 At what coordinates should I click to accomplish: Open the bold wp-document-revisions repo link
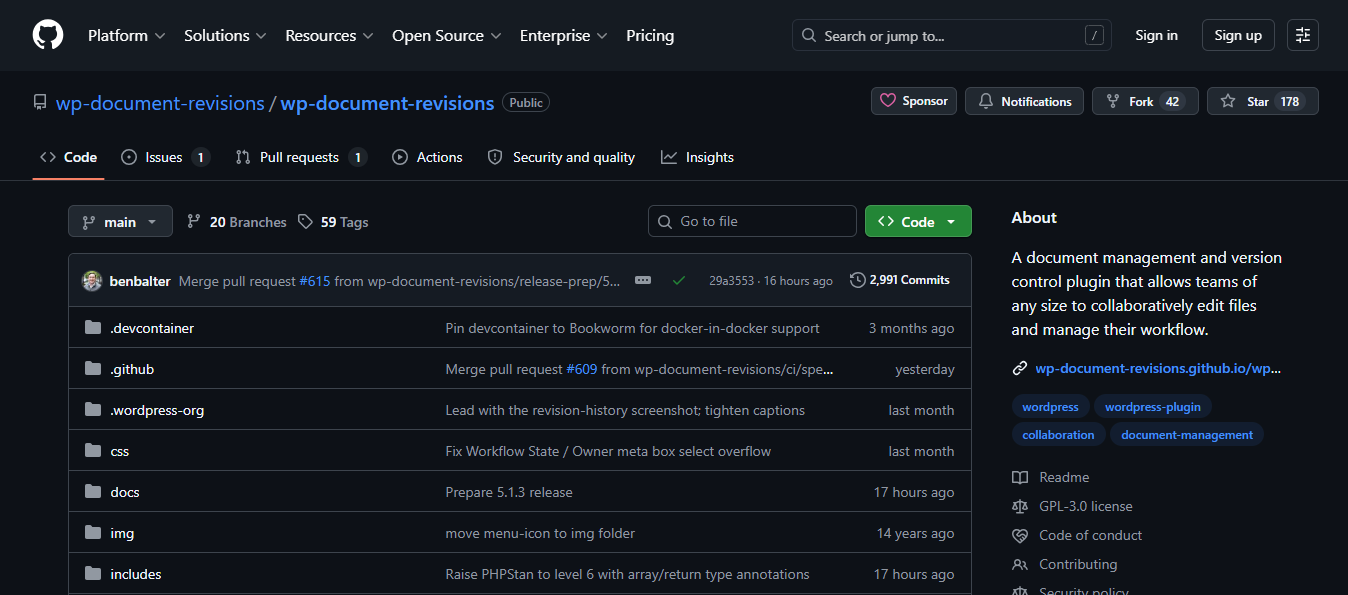pos(387,103)
